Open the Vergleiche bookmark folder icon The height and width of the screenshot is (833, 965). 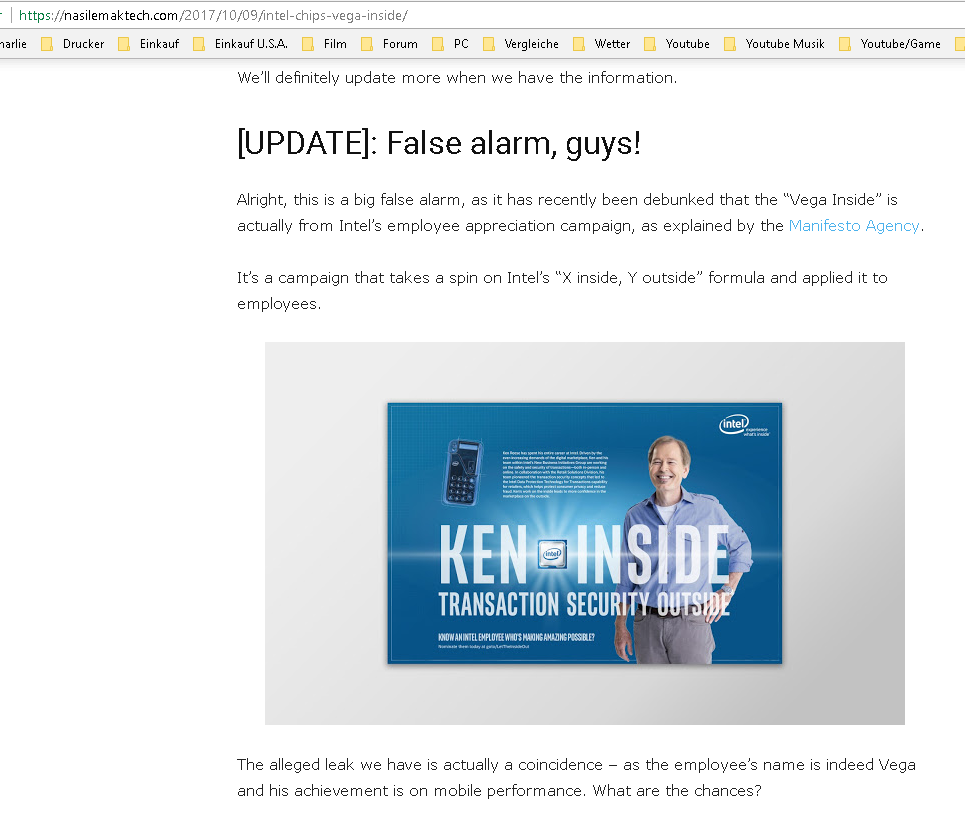[x=489, y=44]
